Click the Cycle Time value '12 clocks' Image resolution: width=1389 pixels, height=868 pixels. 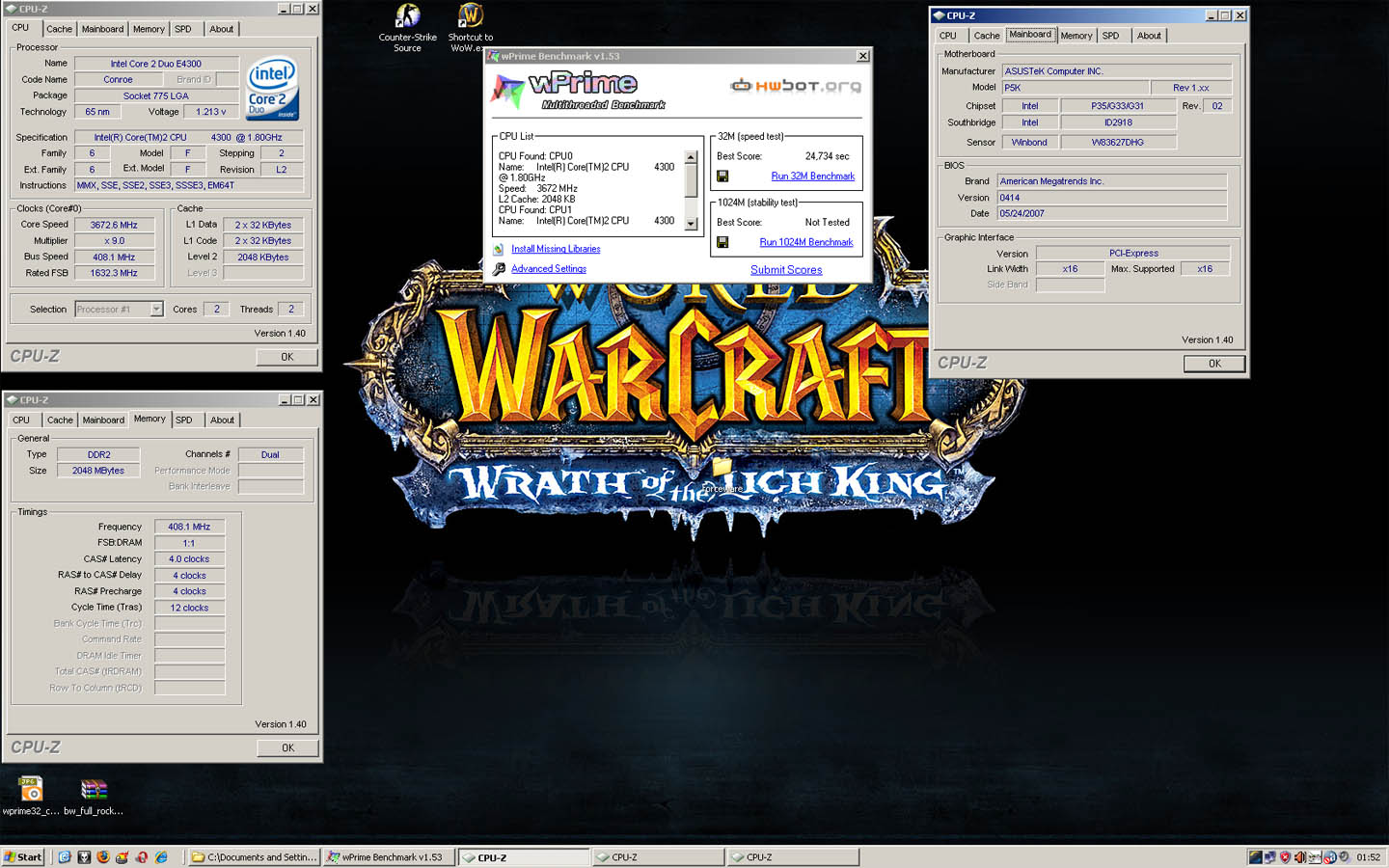point(189,608)
